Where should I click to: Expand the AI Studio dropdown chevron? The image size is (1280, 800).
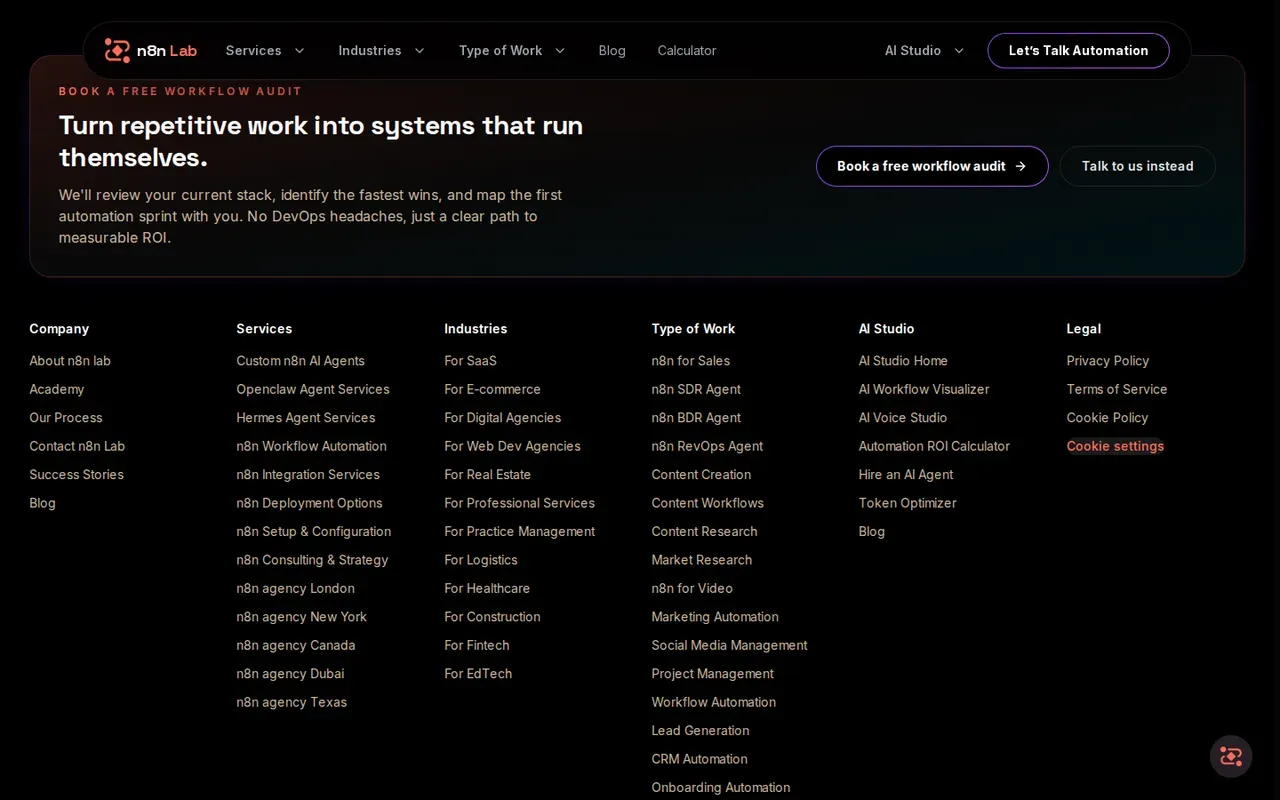pos(959,51)
